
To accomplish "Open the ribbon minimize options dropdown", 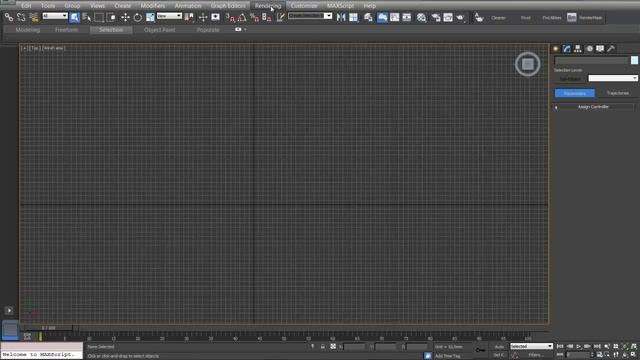I will 245,29.
